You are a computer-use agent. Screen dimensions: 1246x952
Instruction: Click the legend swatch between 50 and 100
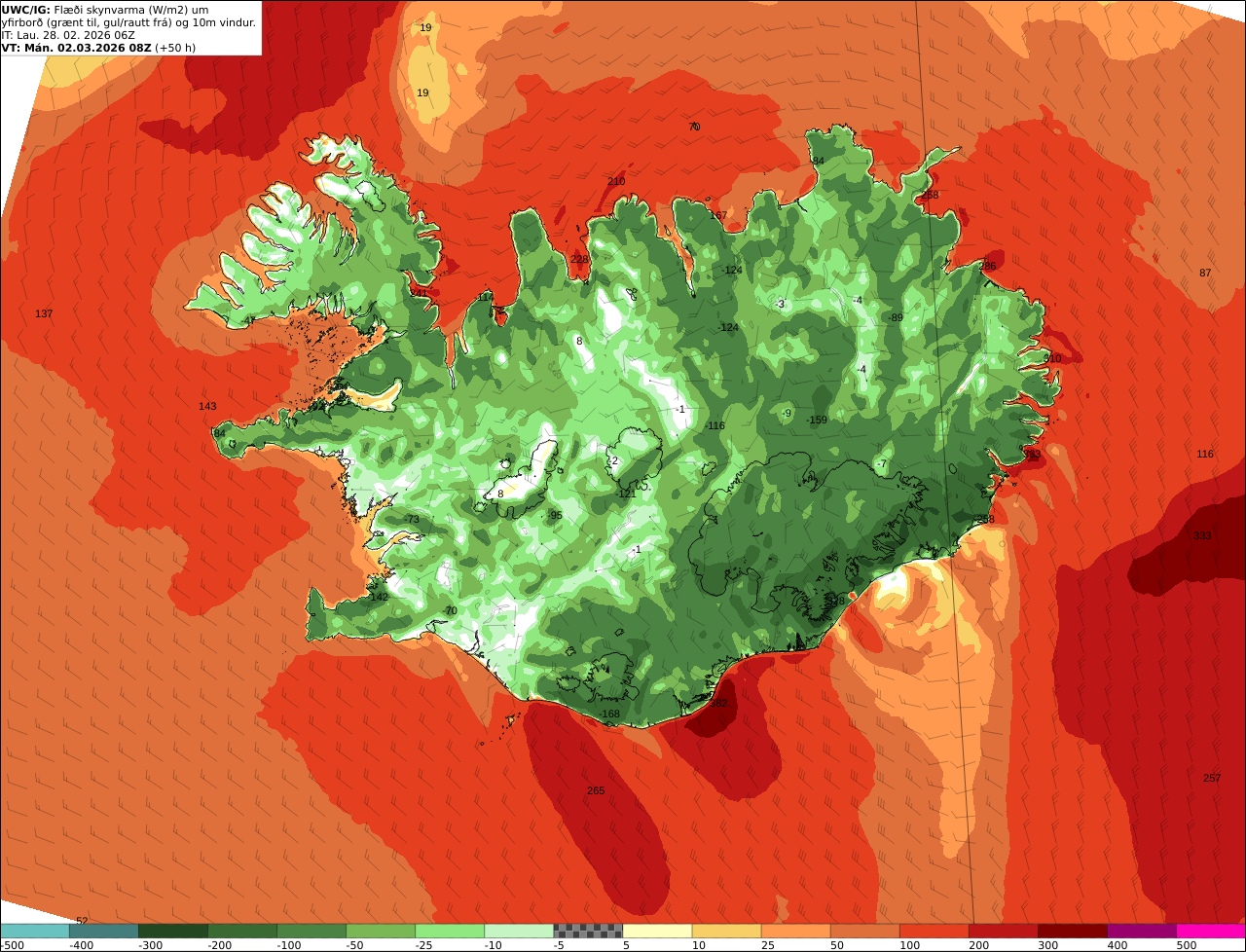point(864,931)
